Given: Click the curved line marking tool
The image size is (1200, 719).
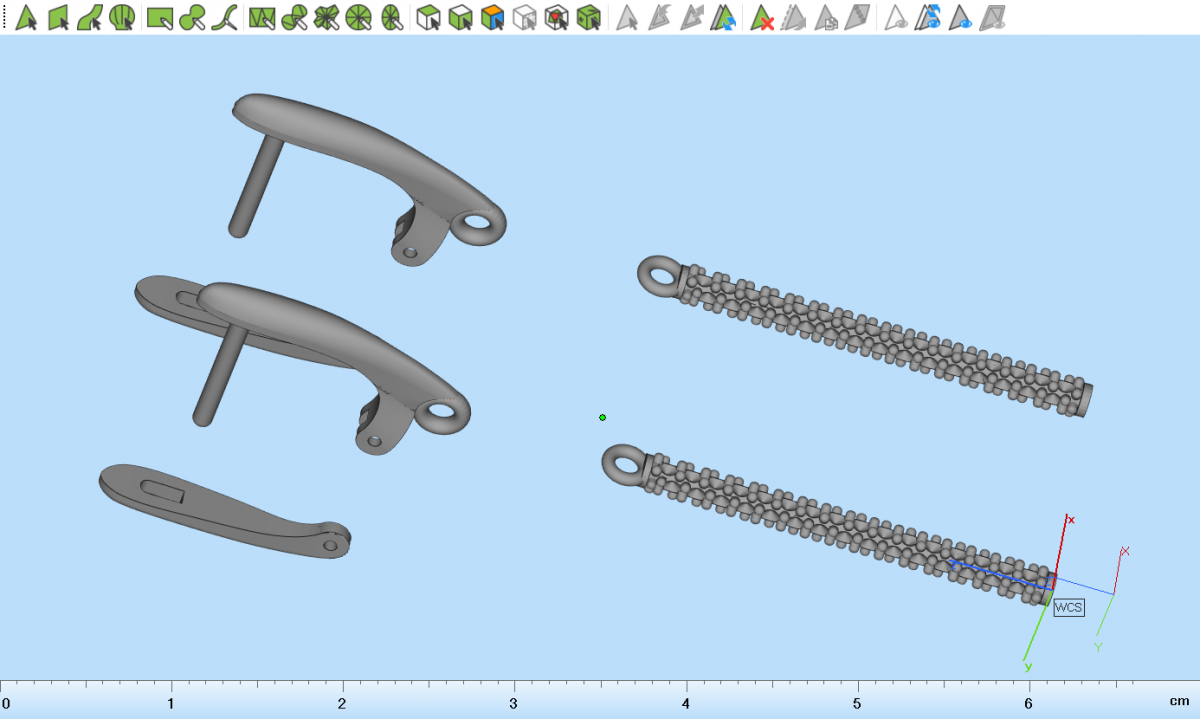Looking at the screenshot, I should [225, 17].
